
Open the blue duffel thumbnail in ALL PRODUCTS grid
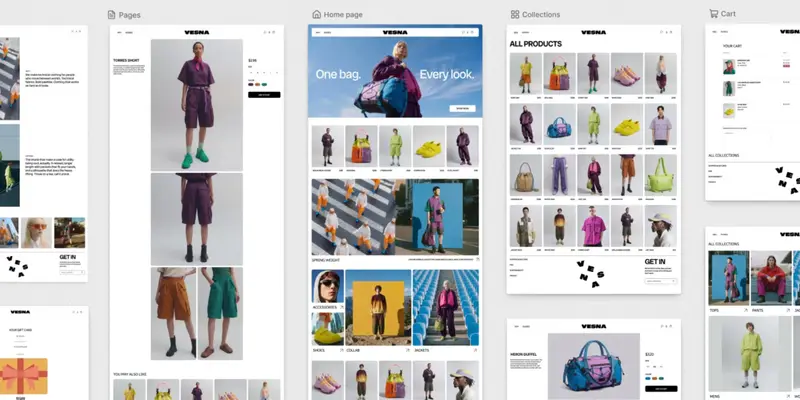(x=559, y=124)
